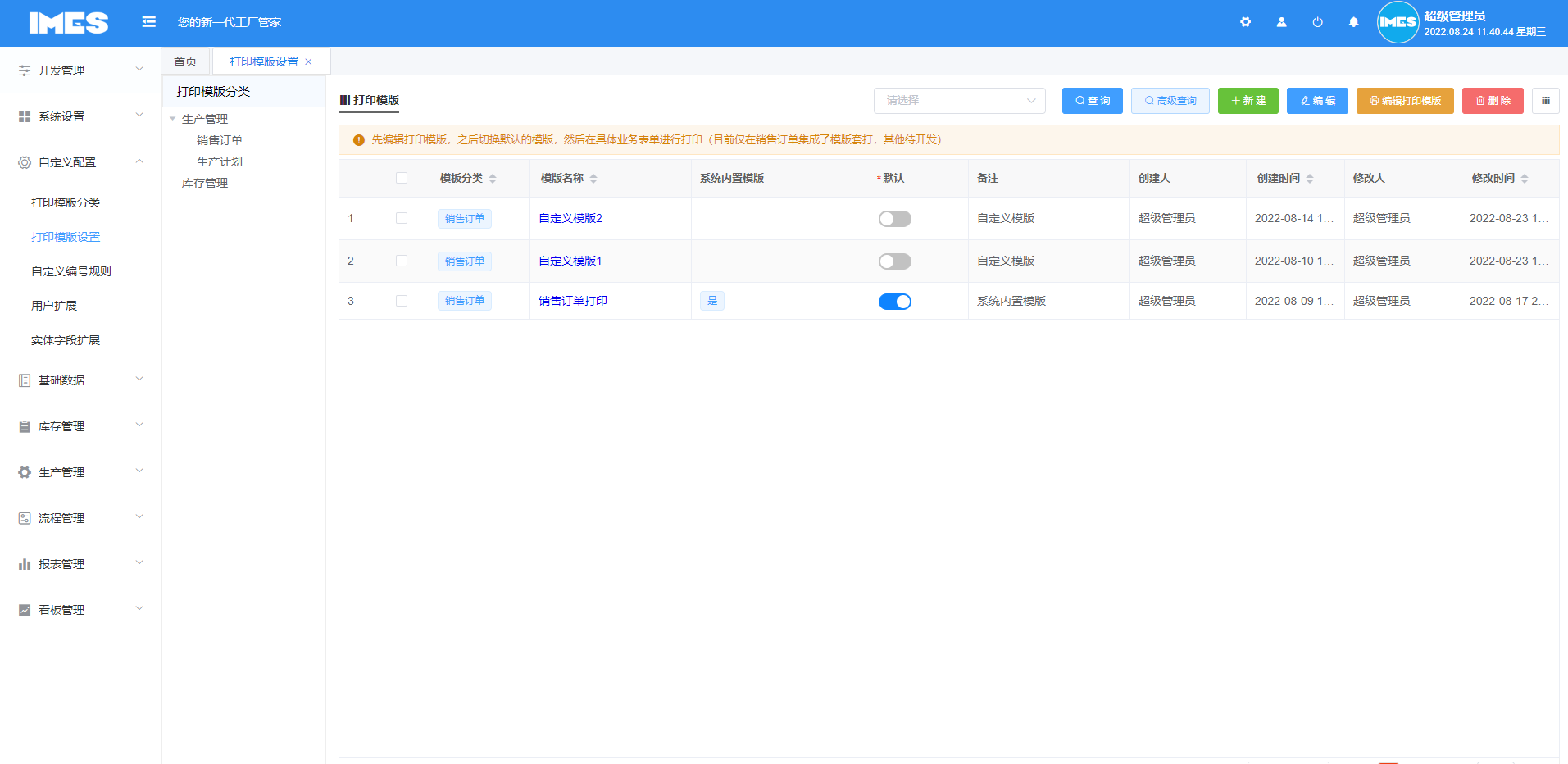Open the 自定义模版2 link
This screenshot has width=1568, height=764.
pos(570,218)
